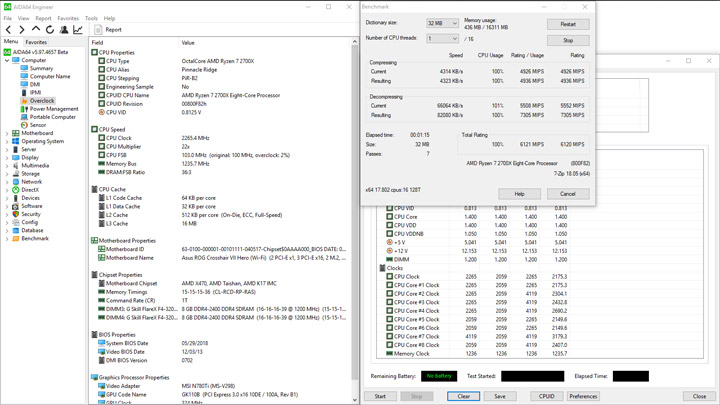Open the graph chart icon in toolbar

(78, 30)
